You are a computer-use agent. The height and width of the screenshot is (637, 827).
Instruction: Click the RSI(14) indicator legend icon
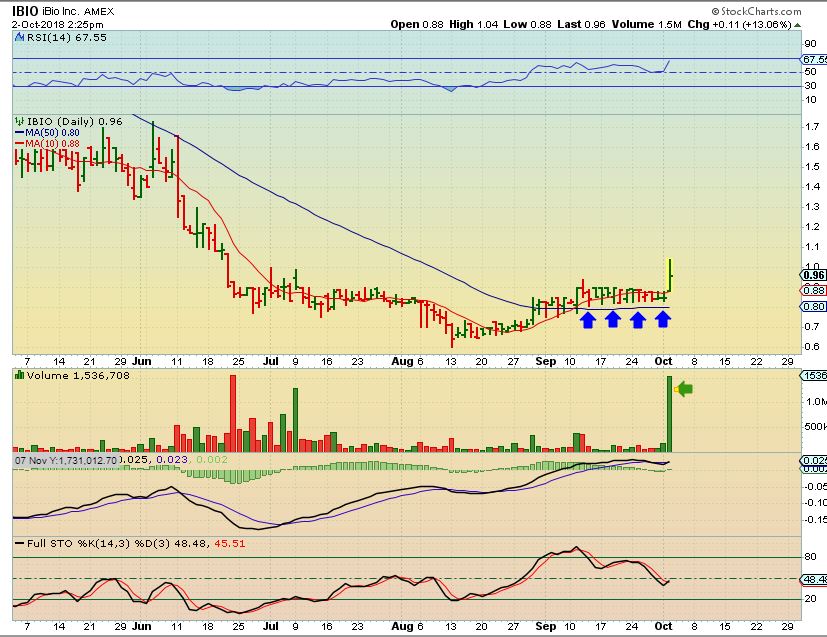click(18, 37)
